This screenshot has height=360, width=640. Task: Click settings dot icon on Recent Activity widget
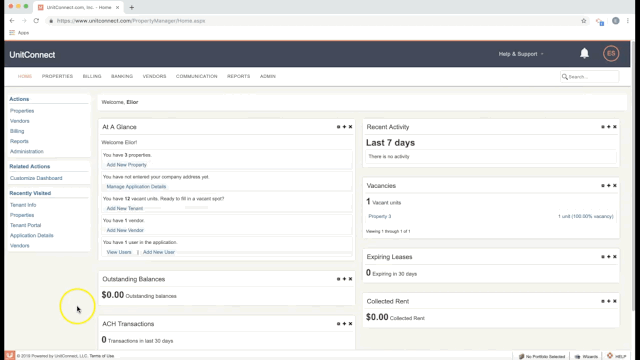(603, 127)
